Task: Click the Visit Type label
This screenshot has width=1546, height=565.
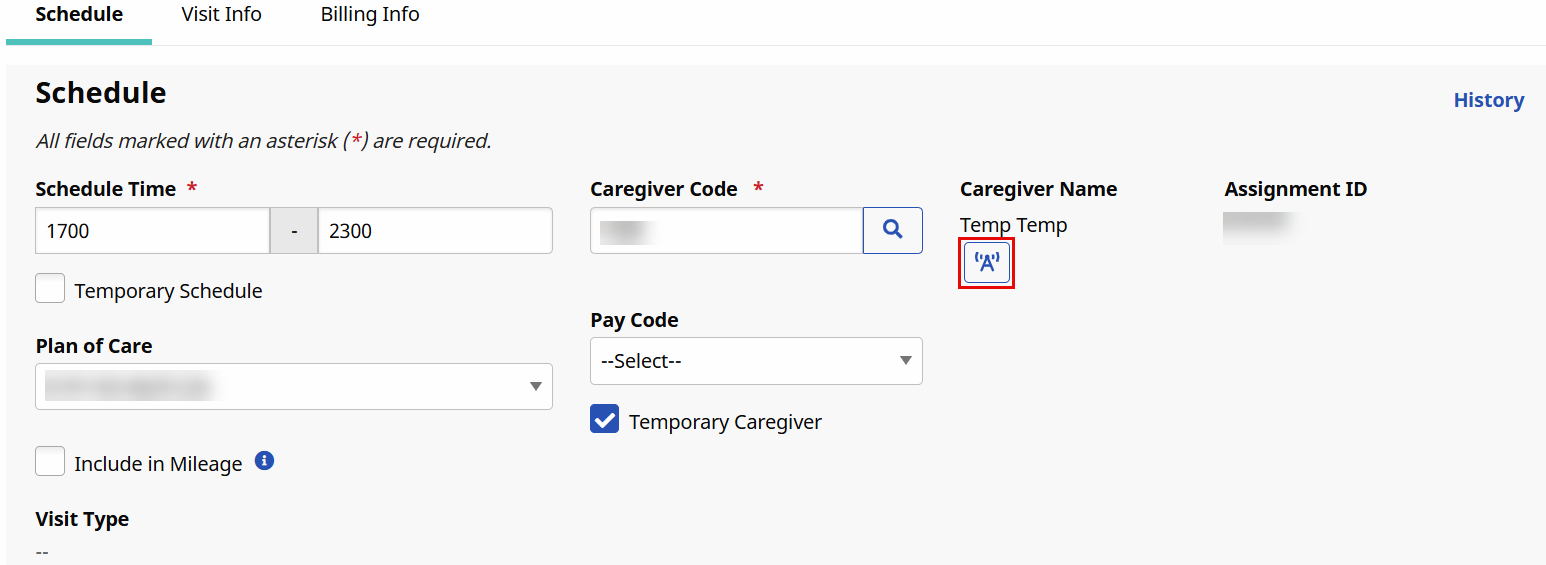Action: coord(82,519)
